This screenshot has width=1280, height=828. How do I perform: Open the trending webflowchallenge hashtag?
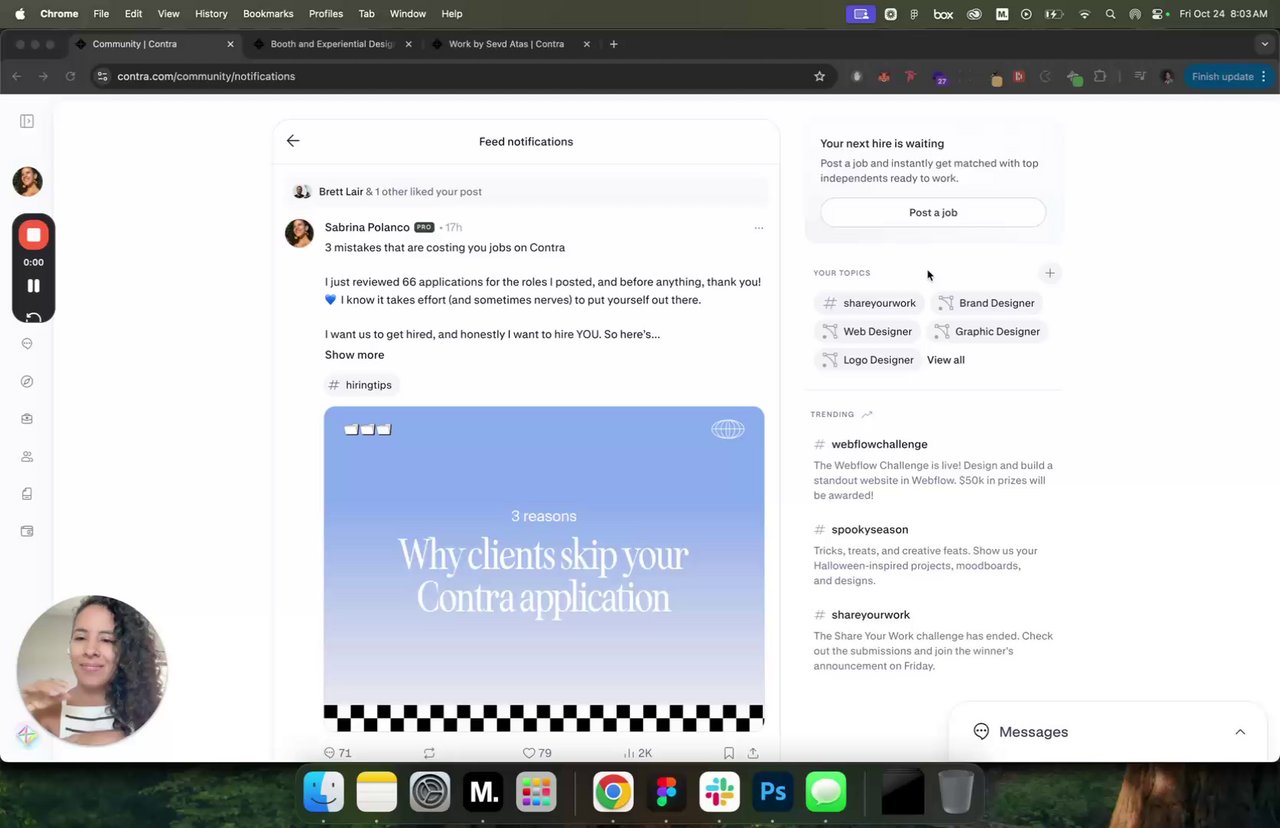pos(879,444)
